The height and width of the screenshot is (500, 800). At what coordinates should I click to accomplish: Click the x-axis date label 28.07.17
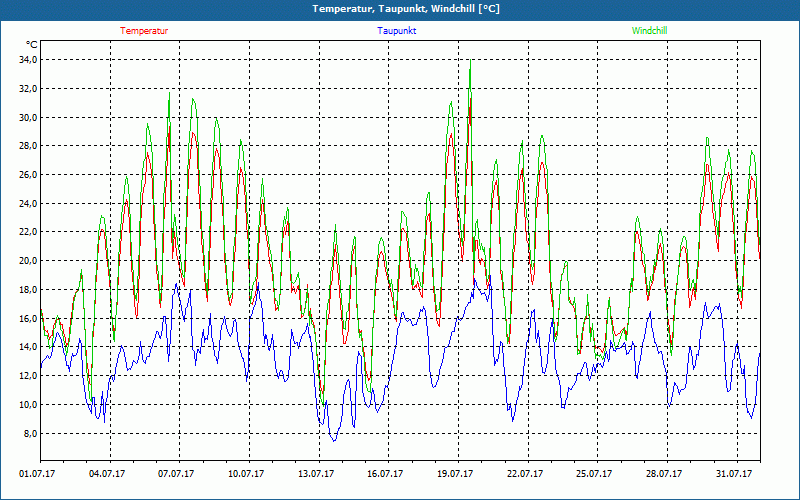coord(664,474)
